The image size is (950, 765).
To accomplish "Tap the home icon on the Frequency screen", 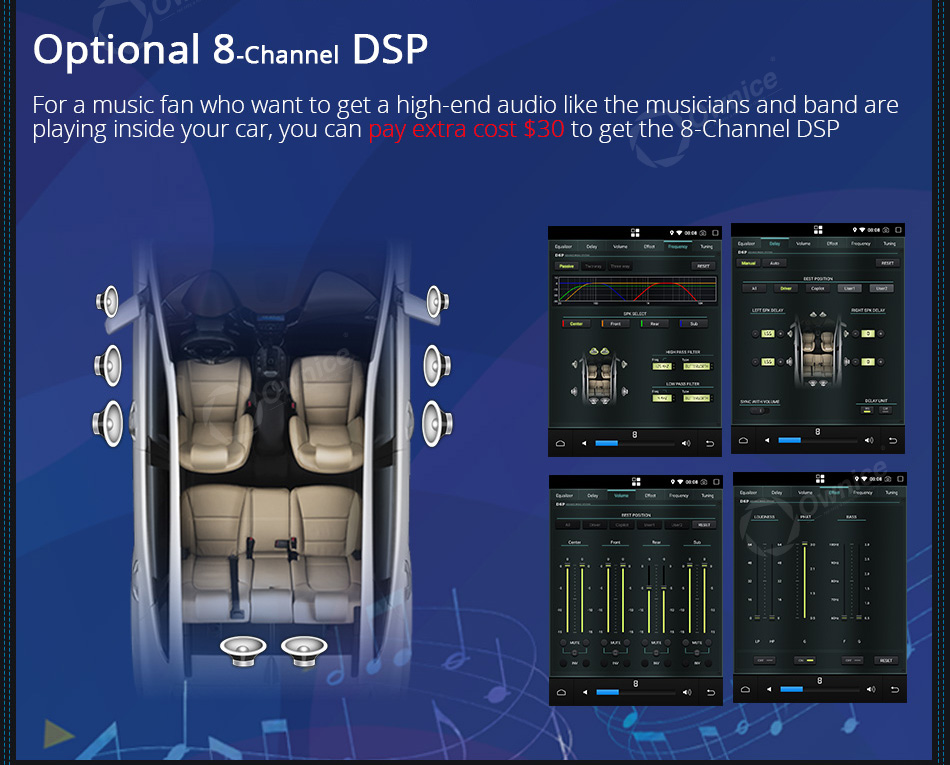I will click(x=560, y=443).
